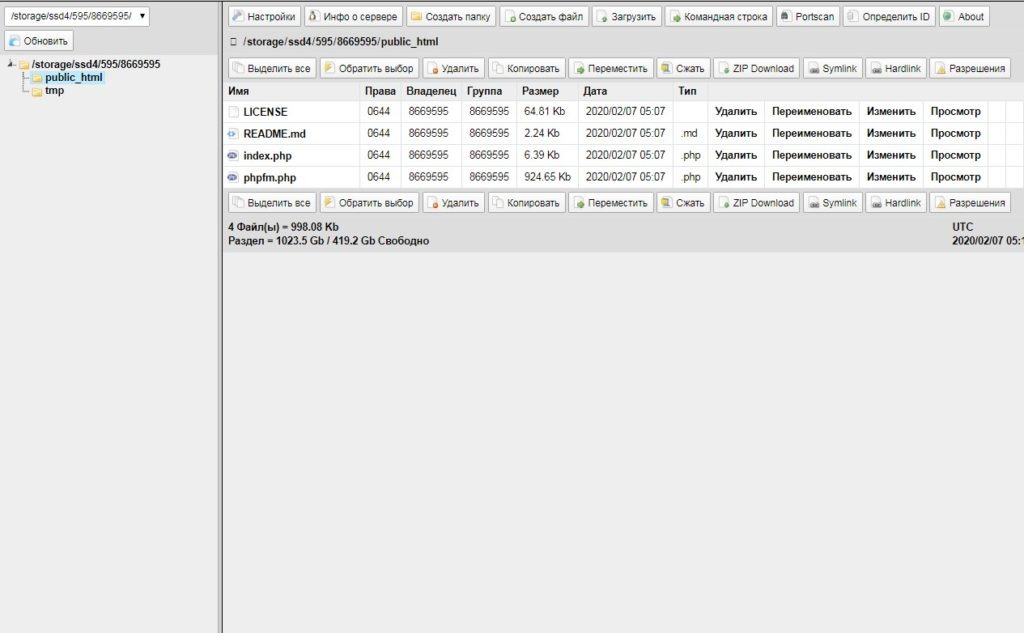Click Сжать below the file list
Image resolution: width=1024 pixels, height=633 pixels.
pos(683,203)
